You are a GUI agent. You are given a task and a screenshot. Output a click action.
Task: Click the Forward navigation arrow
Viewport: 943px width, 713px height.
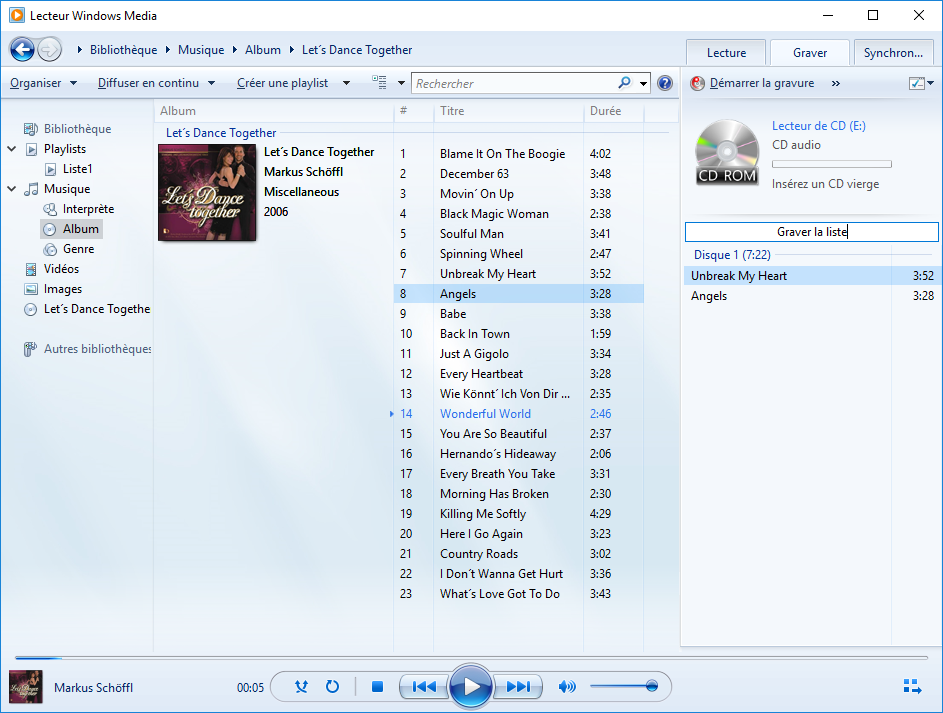(x=49, y=49)
